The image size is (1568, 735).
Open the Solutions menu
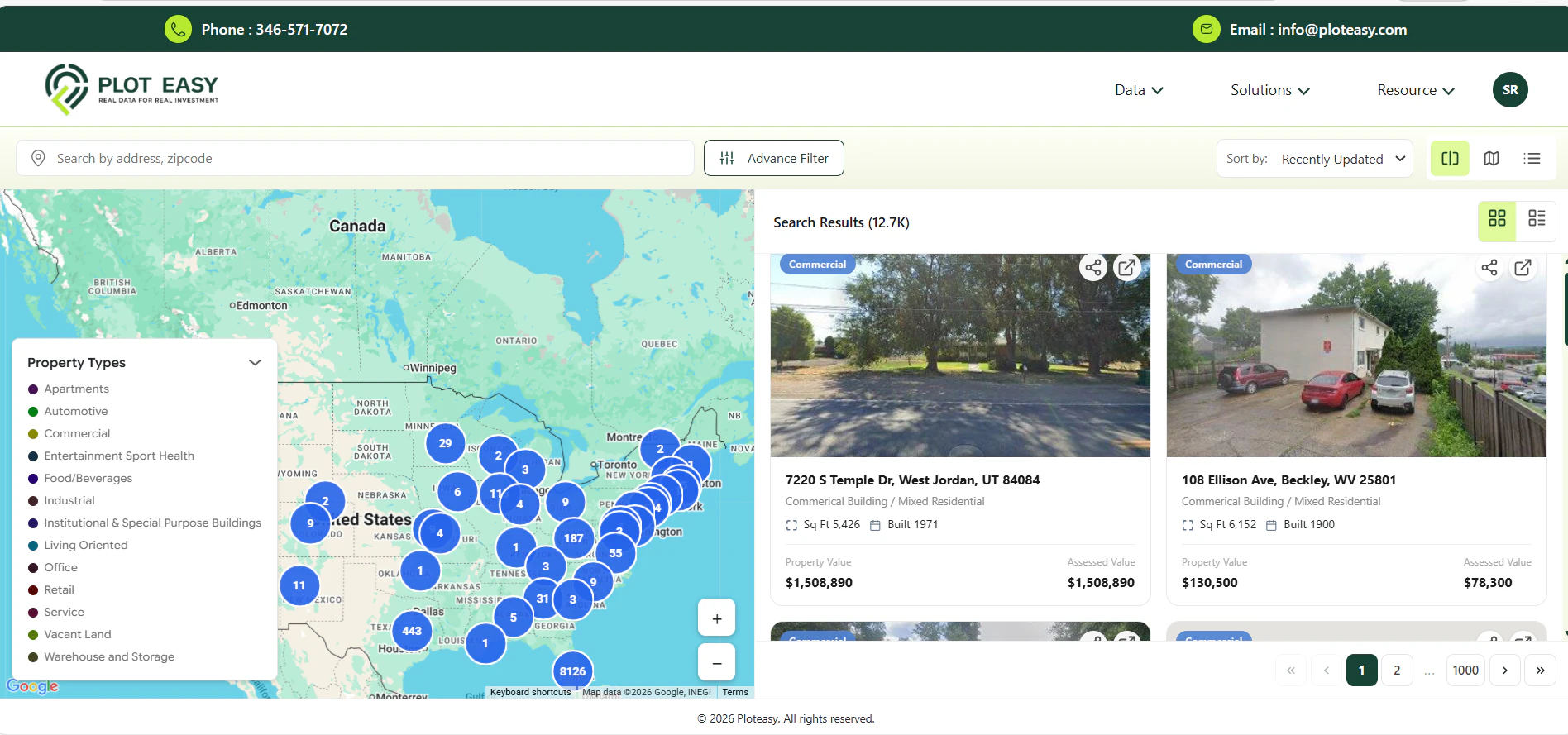1269,90
